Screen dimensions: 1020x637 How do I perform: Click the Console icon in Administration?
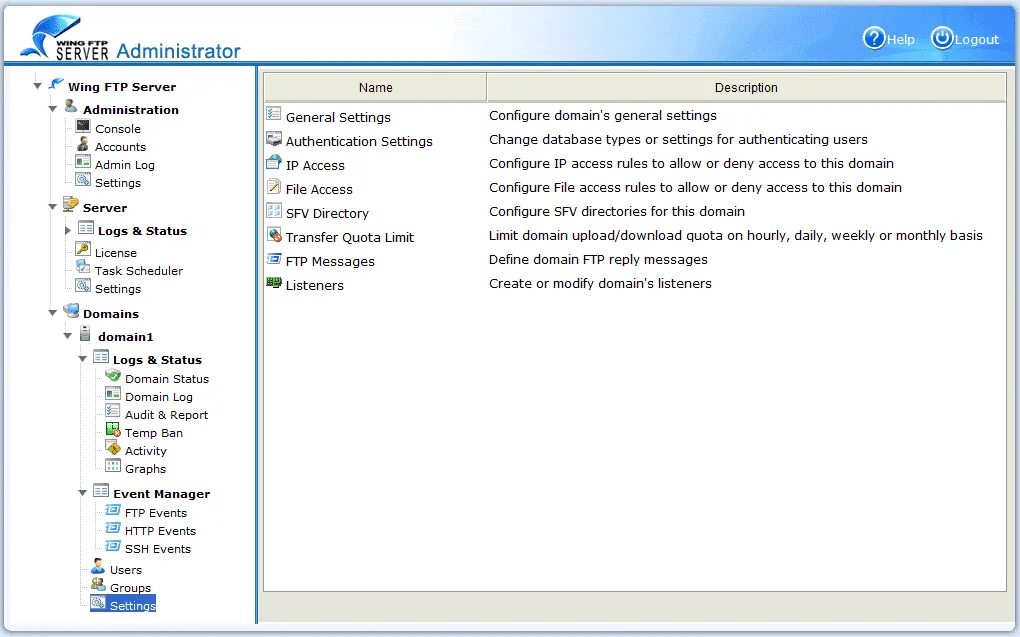[x=83, y=126]
